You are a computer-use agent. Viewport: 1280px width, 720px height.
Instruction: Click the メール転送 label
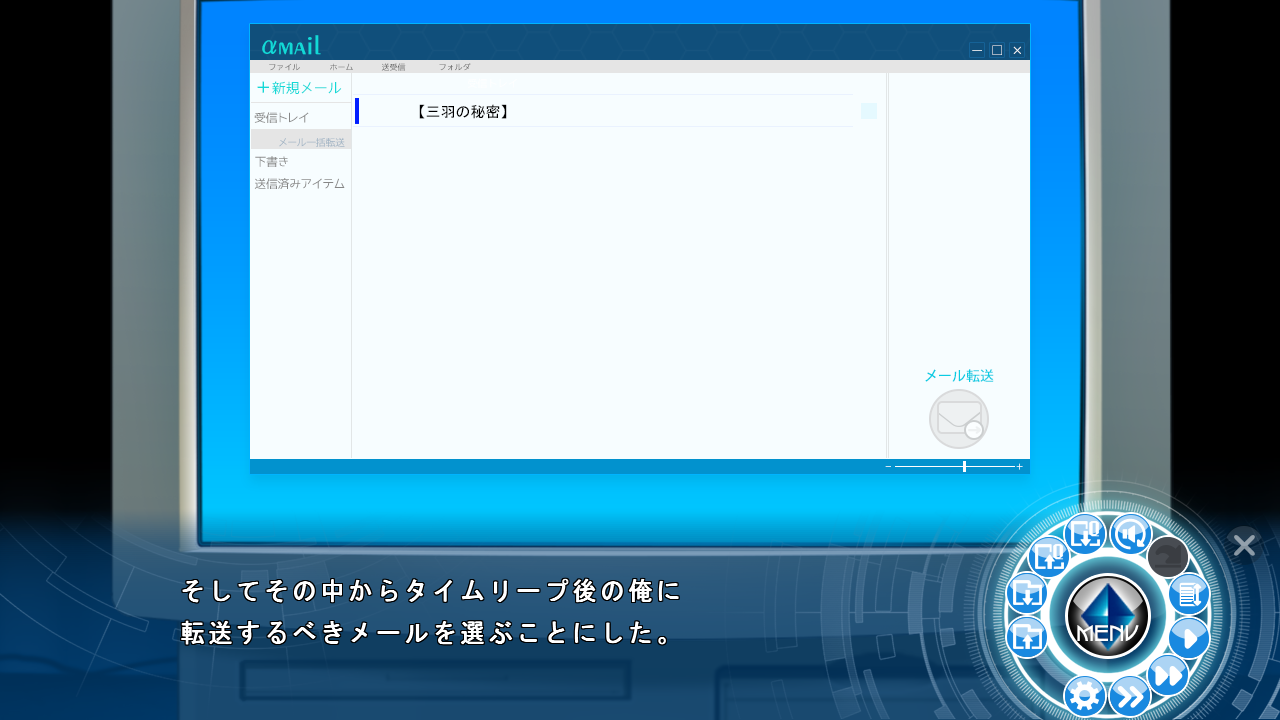(x=959, y=376)
